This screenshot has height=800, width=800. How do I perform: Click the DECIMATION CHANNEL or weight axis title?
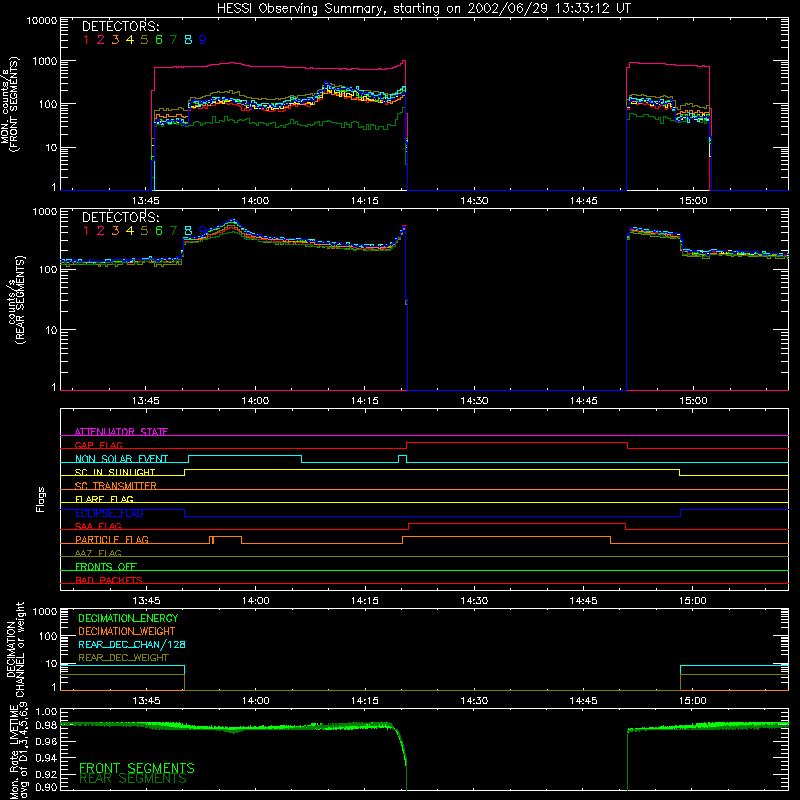pyautogui.click(x=15, y=649)
